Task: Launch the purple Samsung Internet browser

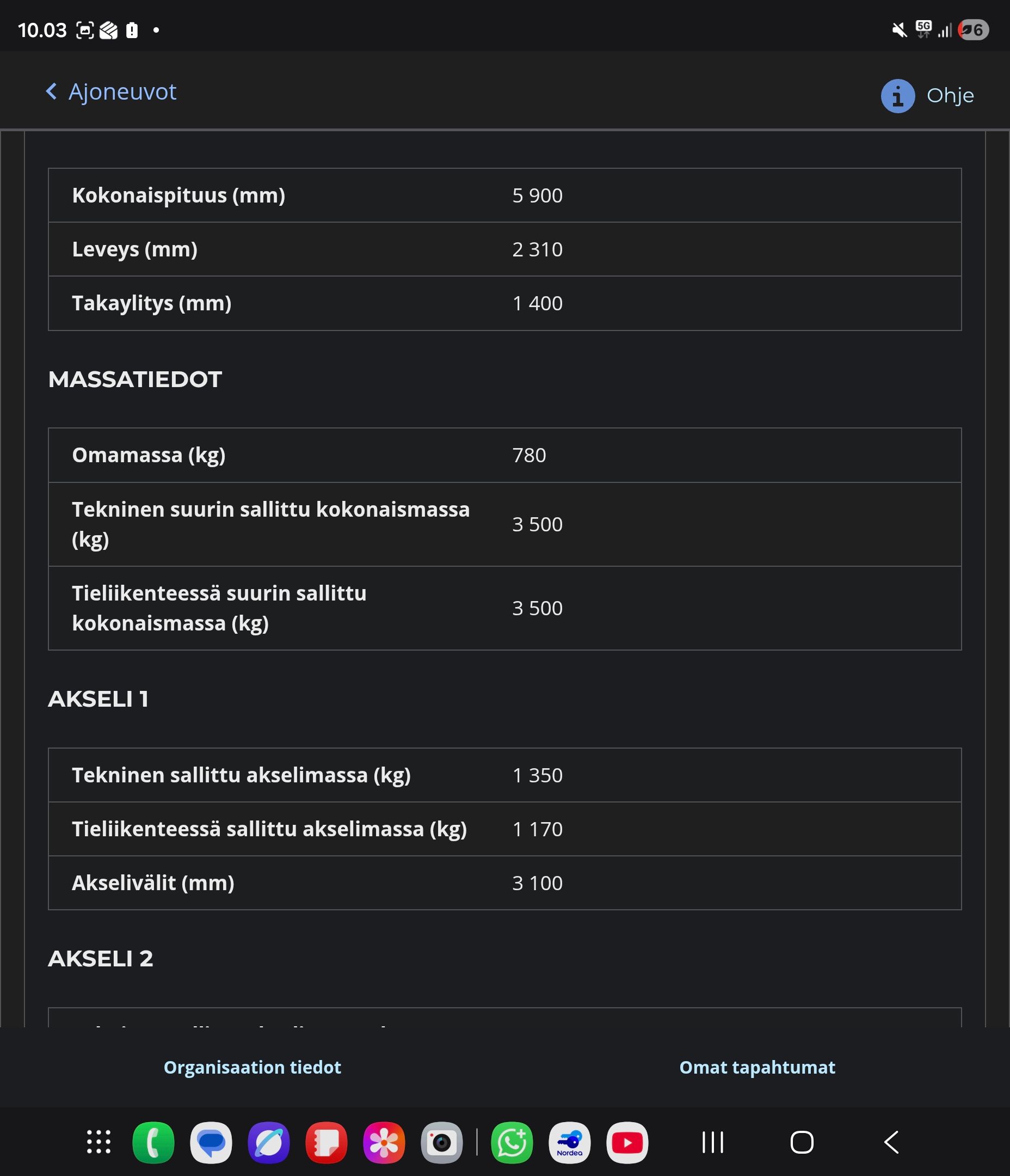Action: point(269,1142)
